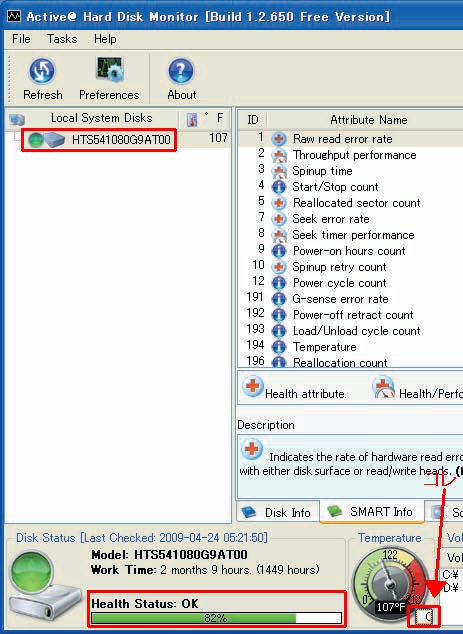Open the Tasks menu

point(62,39)
